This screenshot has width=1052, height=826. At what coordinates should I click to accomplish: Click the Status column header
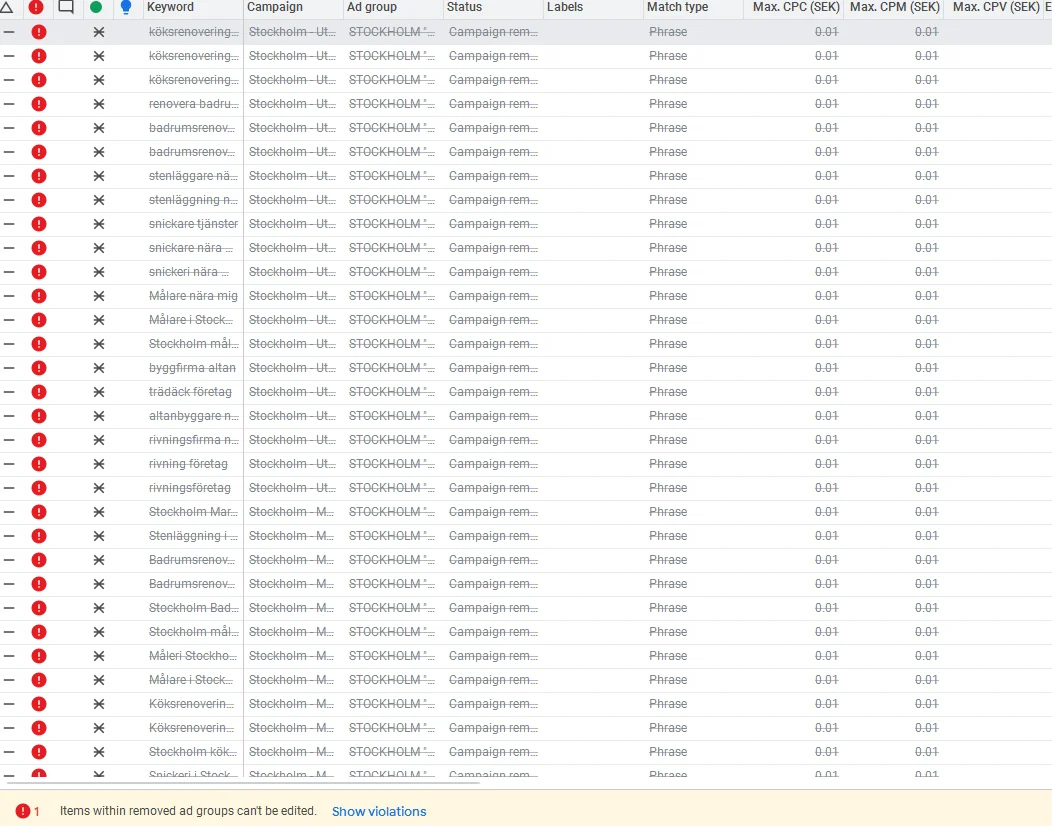pyautogui.click(x=465, y=7)
